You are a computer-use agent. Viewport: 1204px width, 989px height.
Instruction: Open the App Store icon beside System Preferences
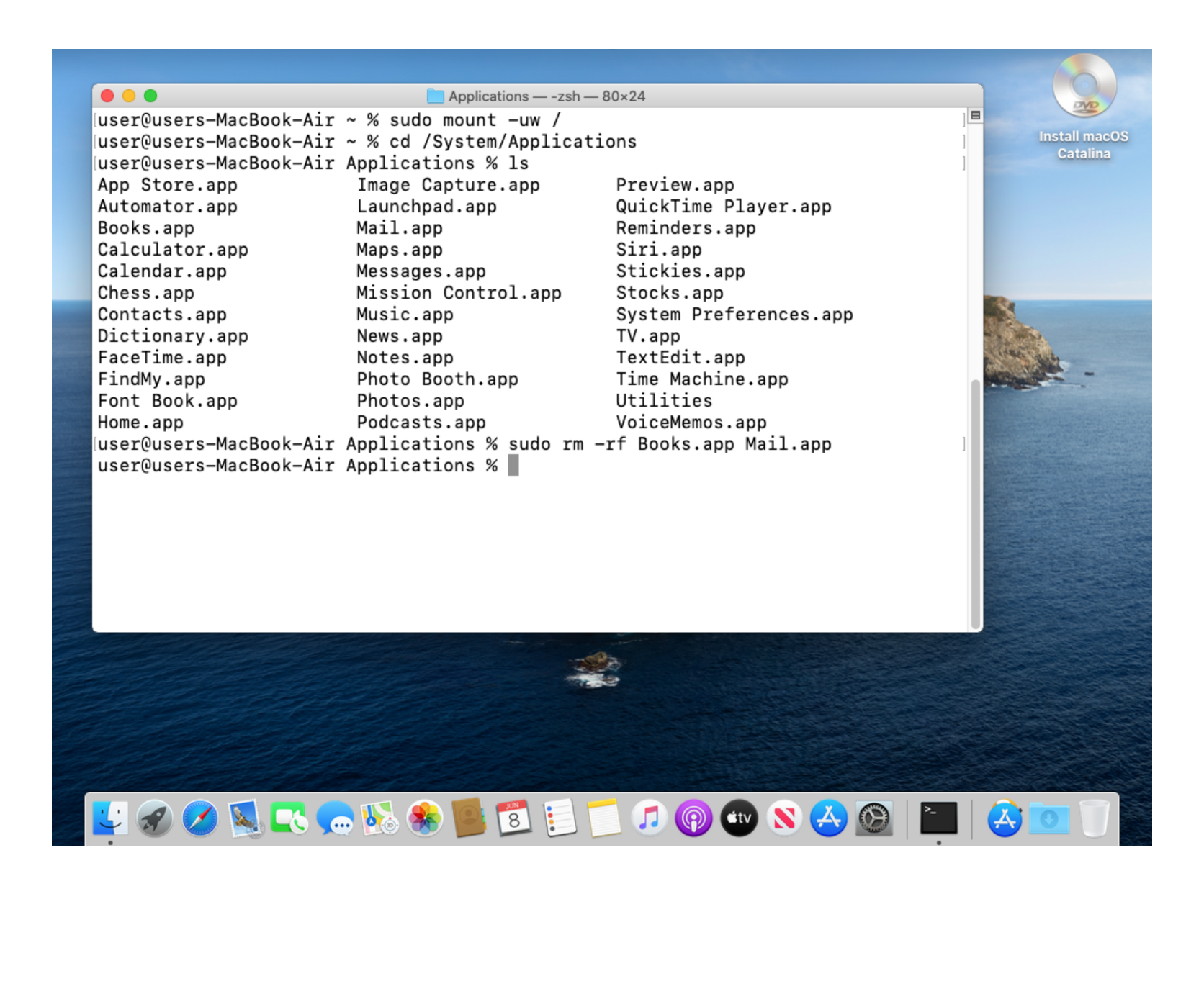pos(829,818)
